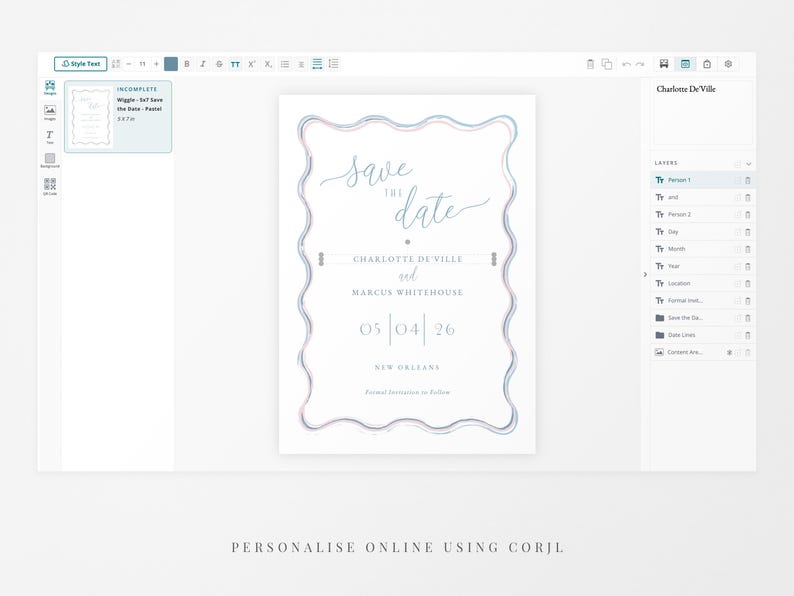Screen dimensions: 794x596
Task: Delete the Location layer
Action: click(748, 284)
